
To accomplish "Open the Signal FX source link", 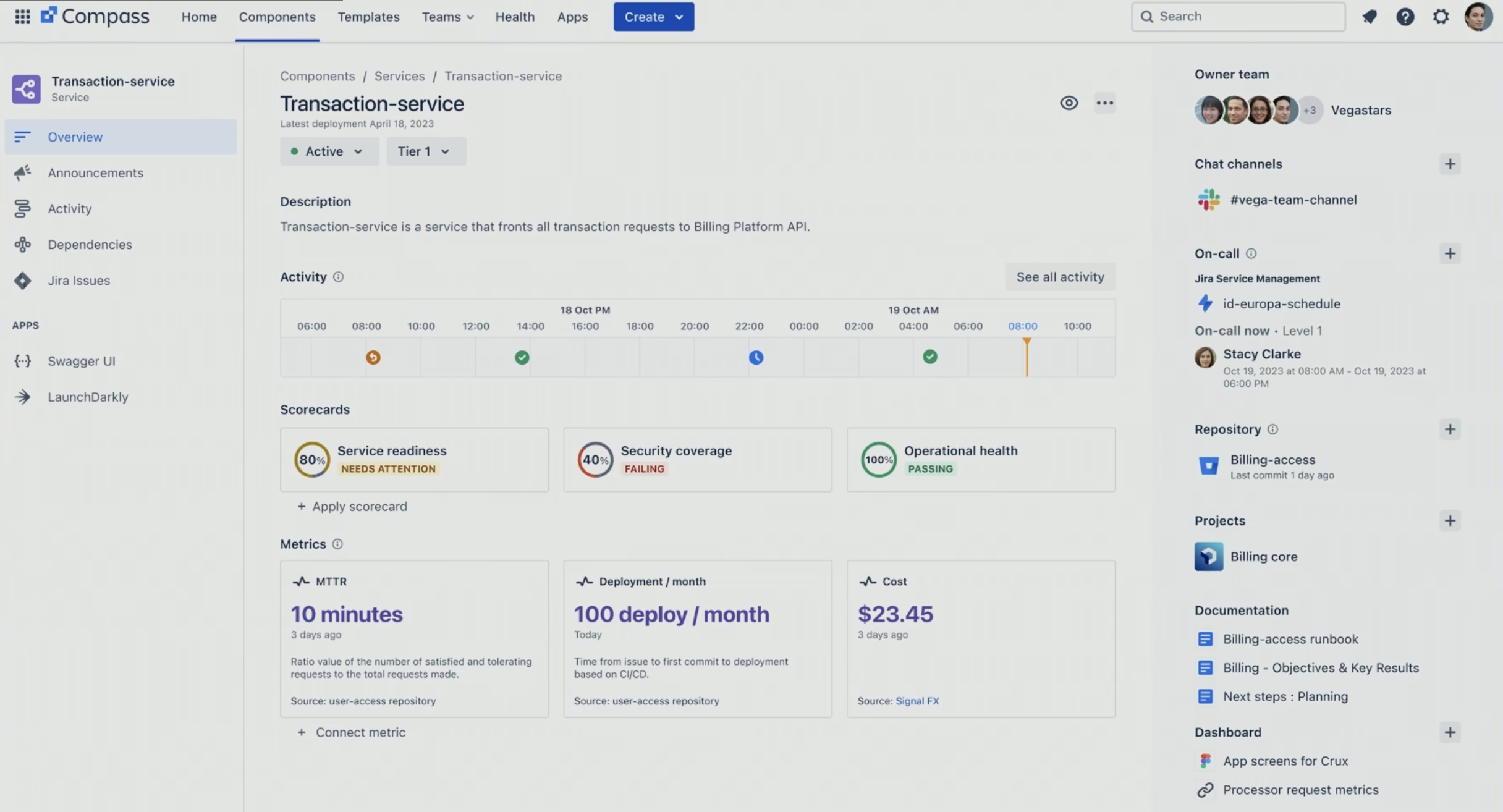I will [x=917, y=701].
